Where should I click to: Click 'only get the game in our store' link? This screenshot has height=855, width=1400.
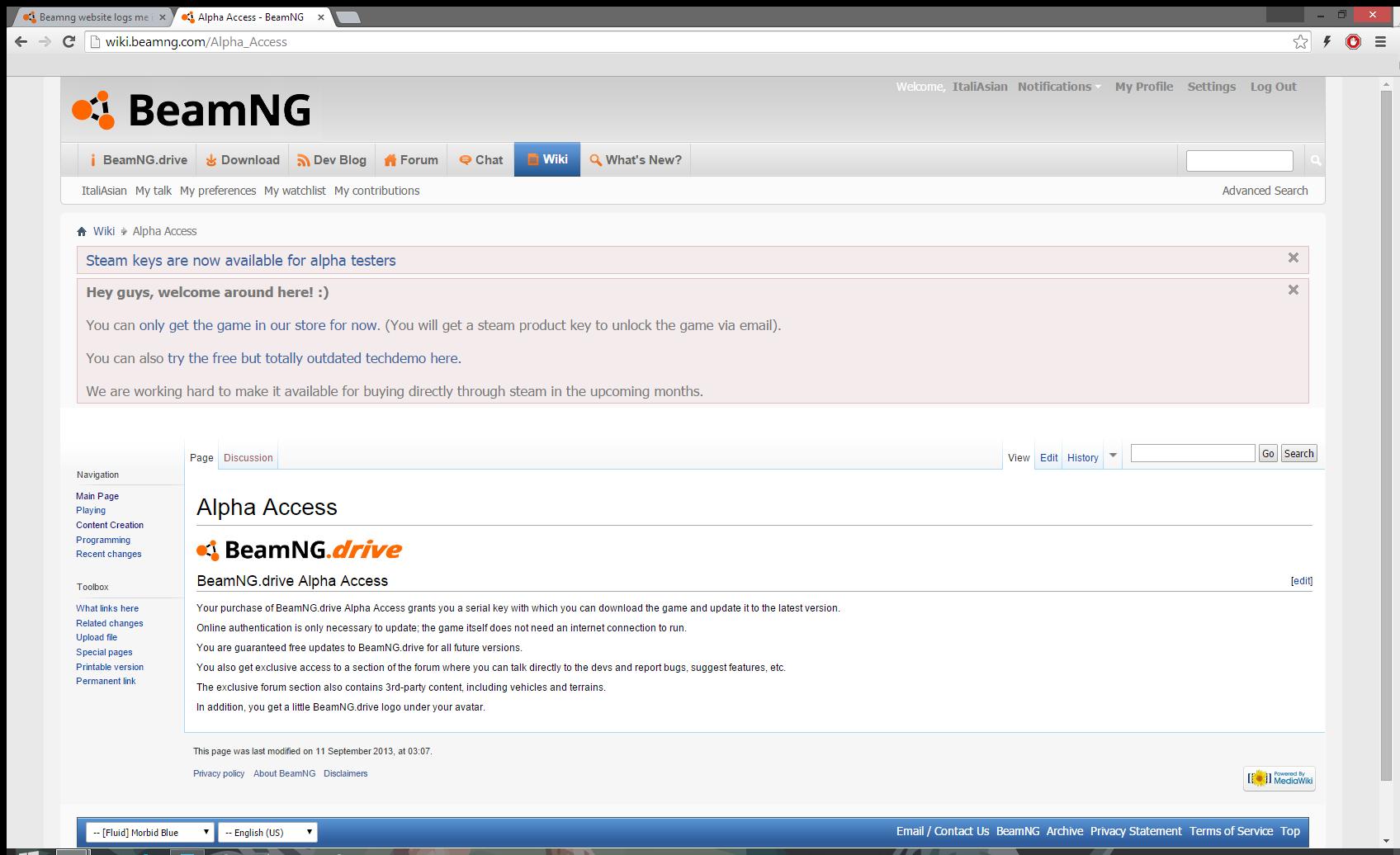coord(259,325)
